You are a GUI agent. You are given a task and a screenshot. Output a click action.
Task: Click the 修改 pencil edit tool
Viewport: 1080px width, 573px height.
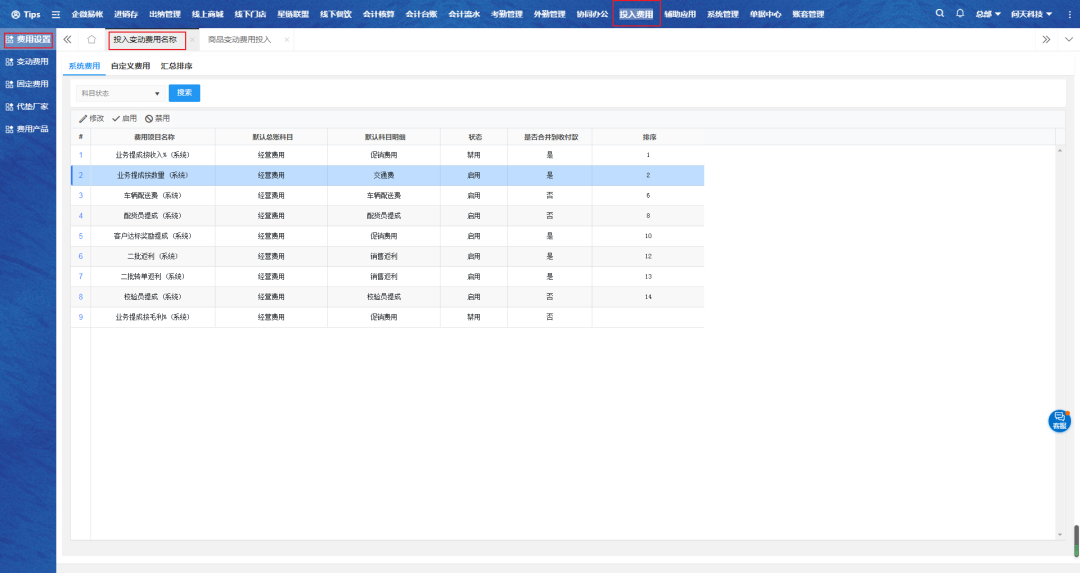coord(91,118)
